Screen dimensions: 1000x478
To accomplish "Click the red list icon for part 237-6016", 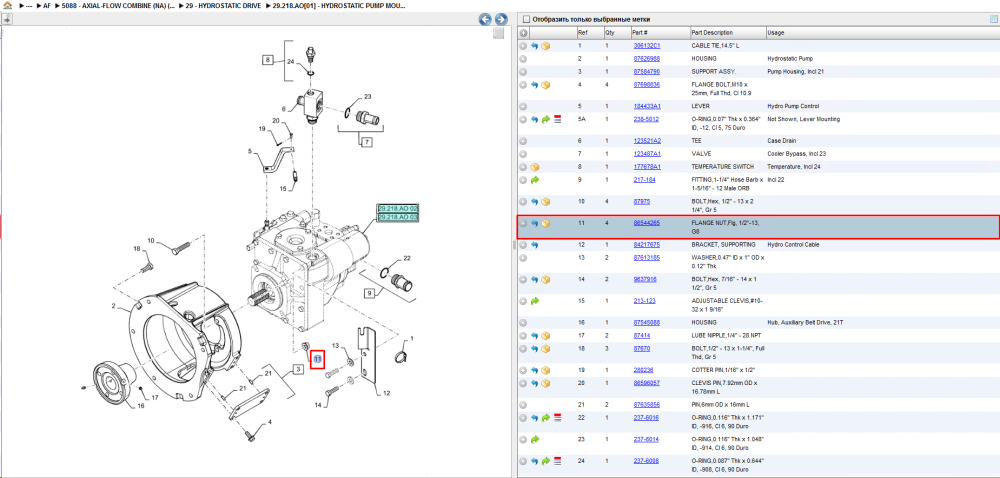I will [x=557, y=418].
